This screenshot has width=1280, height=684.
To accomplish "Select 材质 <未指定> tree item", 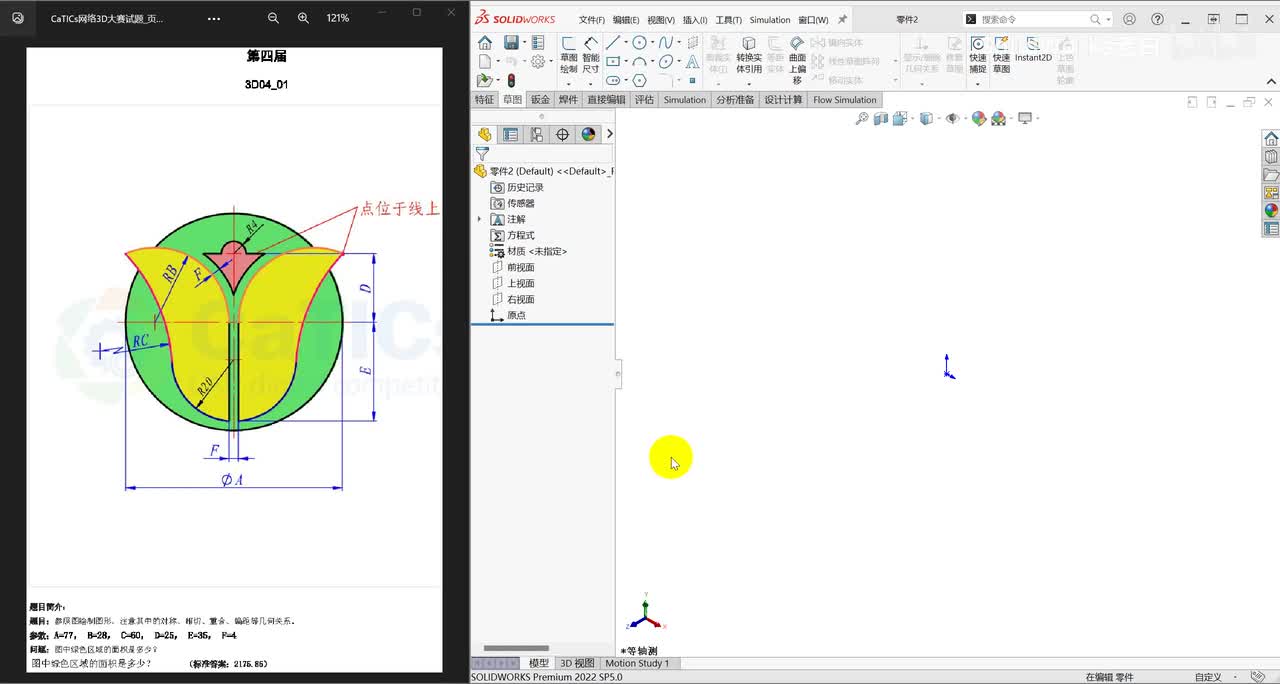I will [x=537, y=251].
